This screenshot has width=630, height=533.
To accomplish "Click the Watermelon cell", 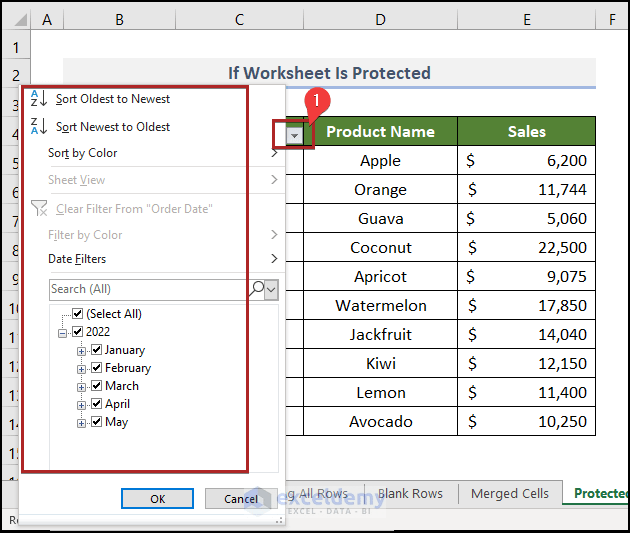I will pyautogui.click(x=380, y=305).
